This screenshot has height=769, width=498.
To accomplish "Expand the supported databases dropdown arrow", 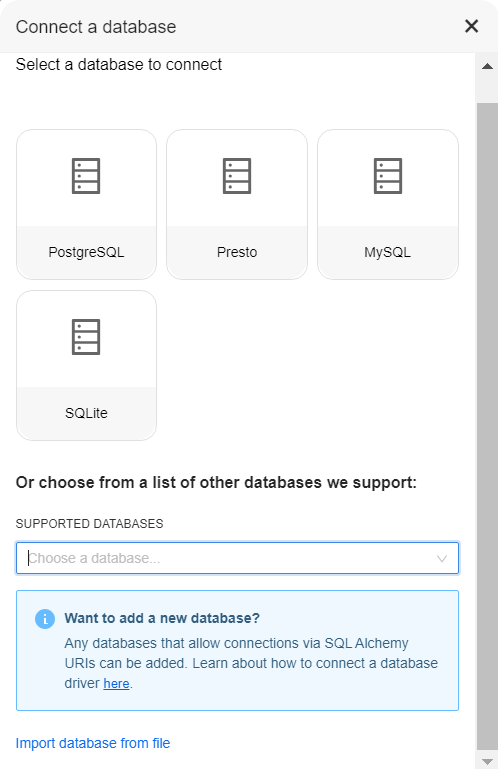I will coord(442,559).
